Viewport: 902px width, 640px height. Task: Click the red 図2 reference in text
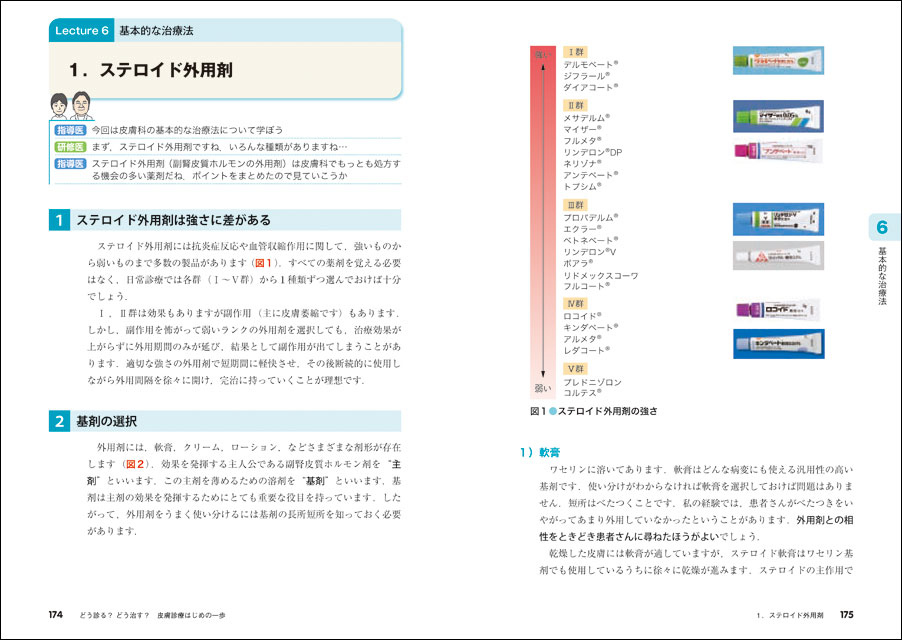click(135, 464)
